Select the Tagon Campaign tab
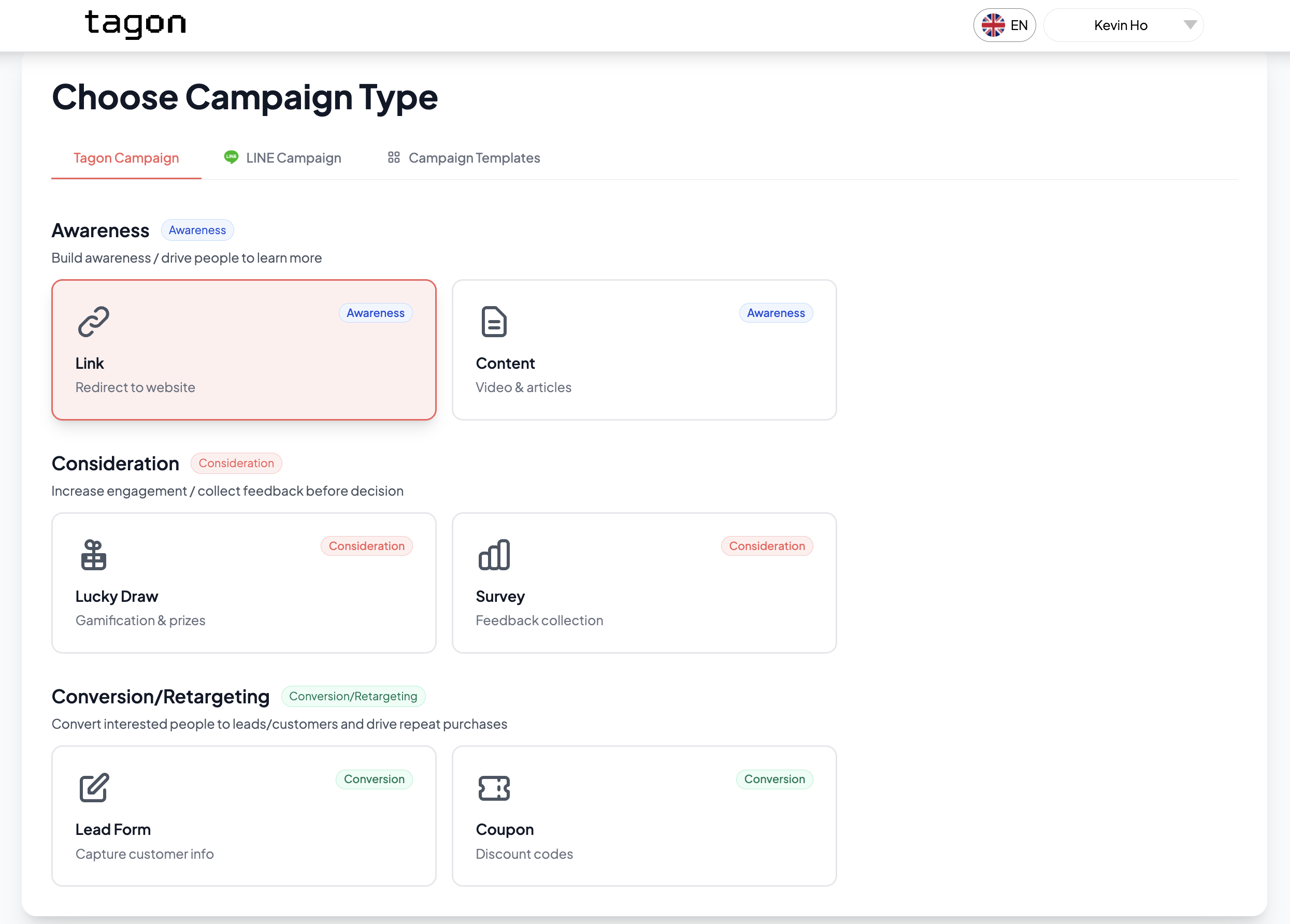The image size is (1290, 924). pos(126,158)
